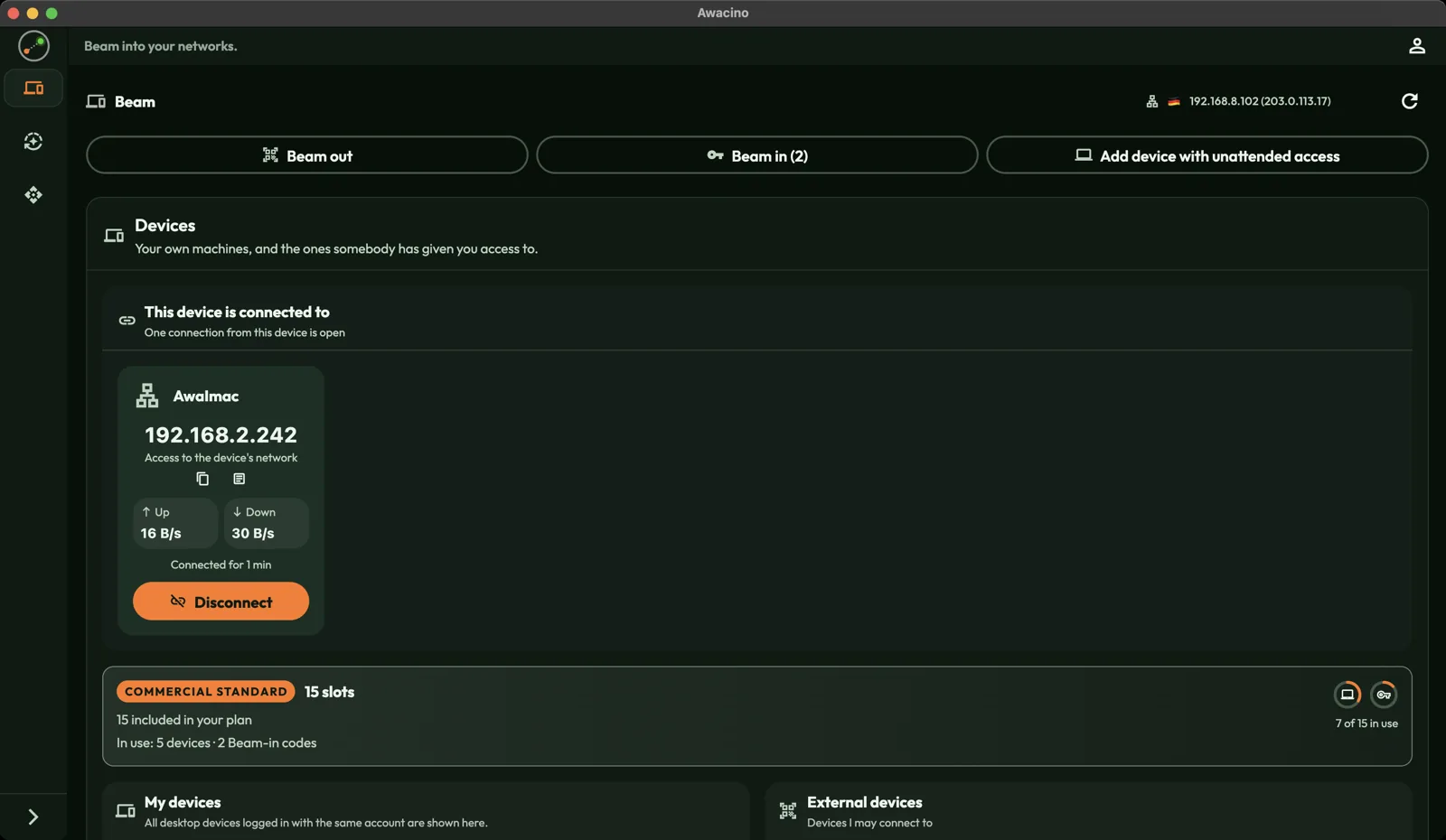
Task: Refresh the Beam device list
Action: tap(1409, 101)
